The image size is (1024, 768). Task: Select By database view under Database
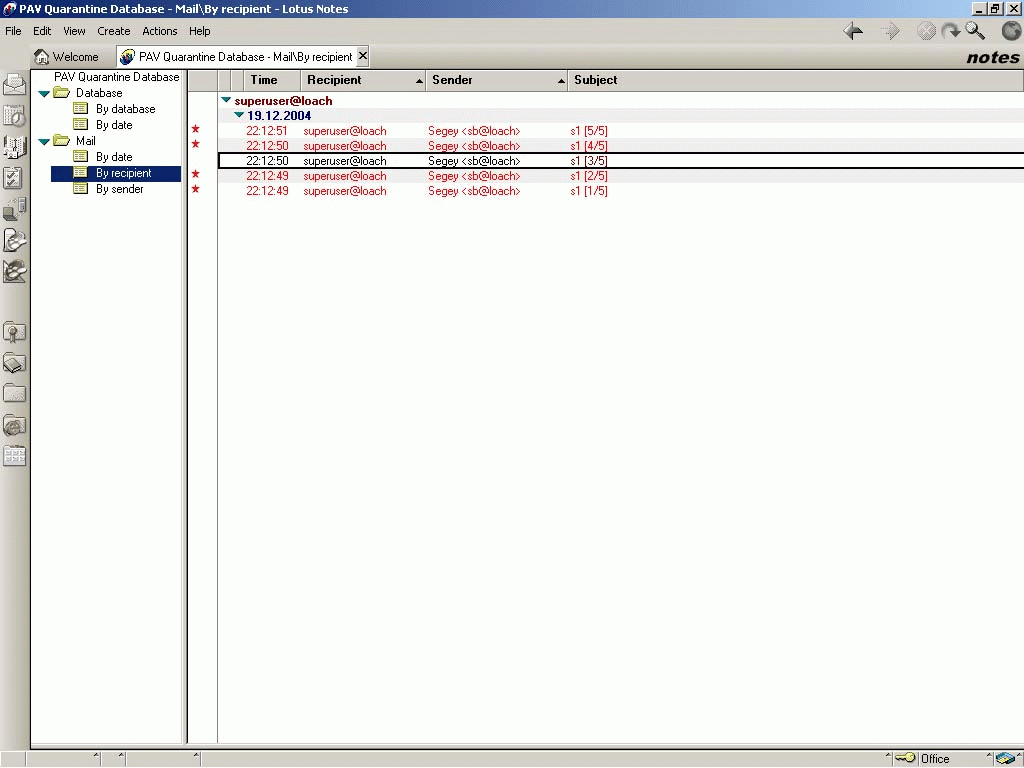point(125,109)
